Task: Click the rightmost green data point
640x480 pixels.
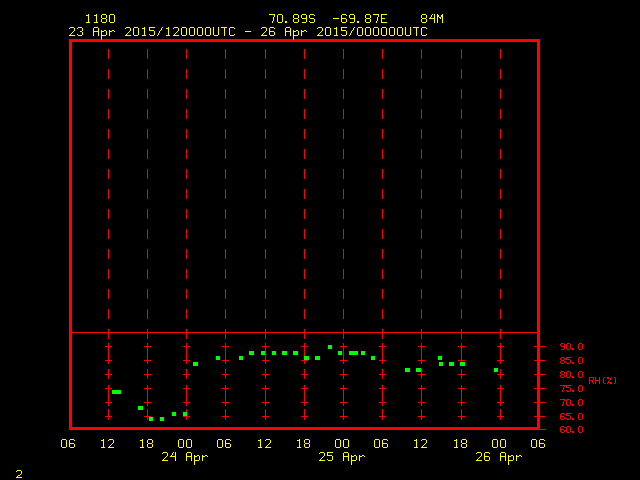Action: point(496,370)
